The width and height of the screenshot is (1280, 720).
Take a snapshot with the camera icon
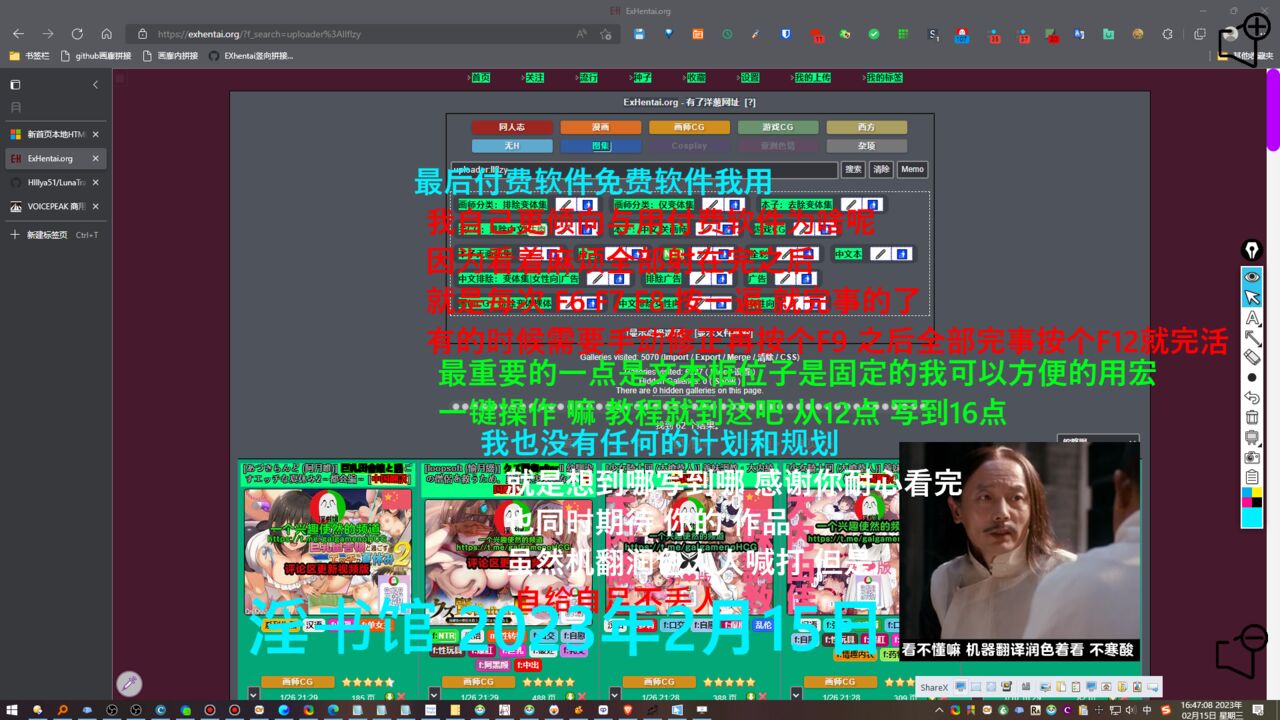pos(1252,457)
